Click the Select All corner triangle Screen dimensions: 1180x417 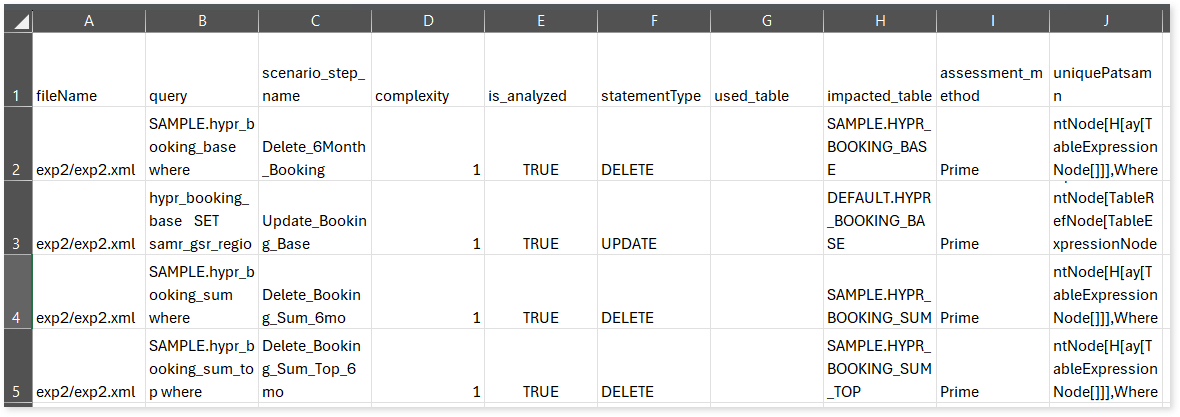(x=19, y=21)
